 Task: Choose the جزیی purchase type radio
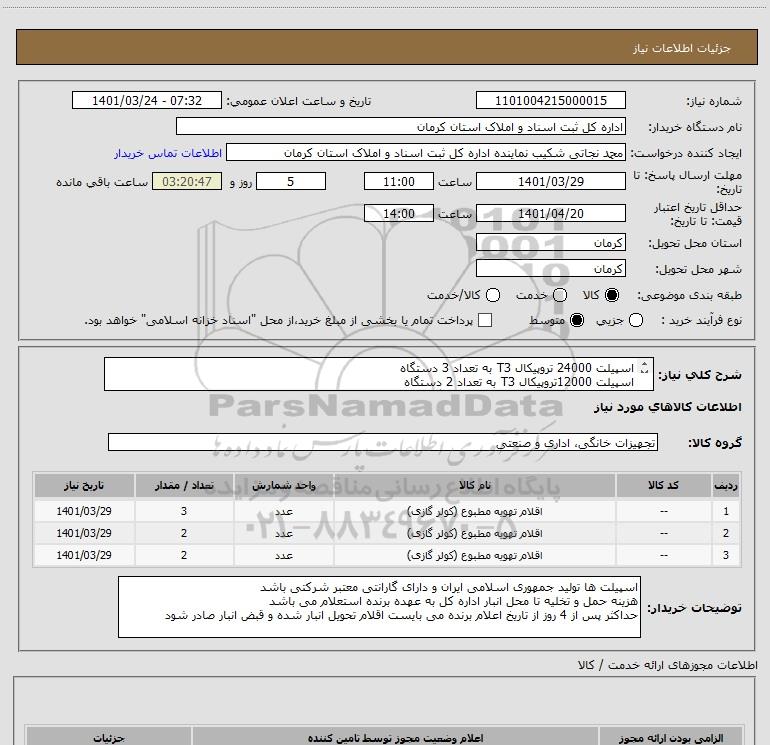tap(635, 320)
